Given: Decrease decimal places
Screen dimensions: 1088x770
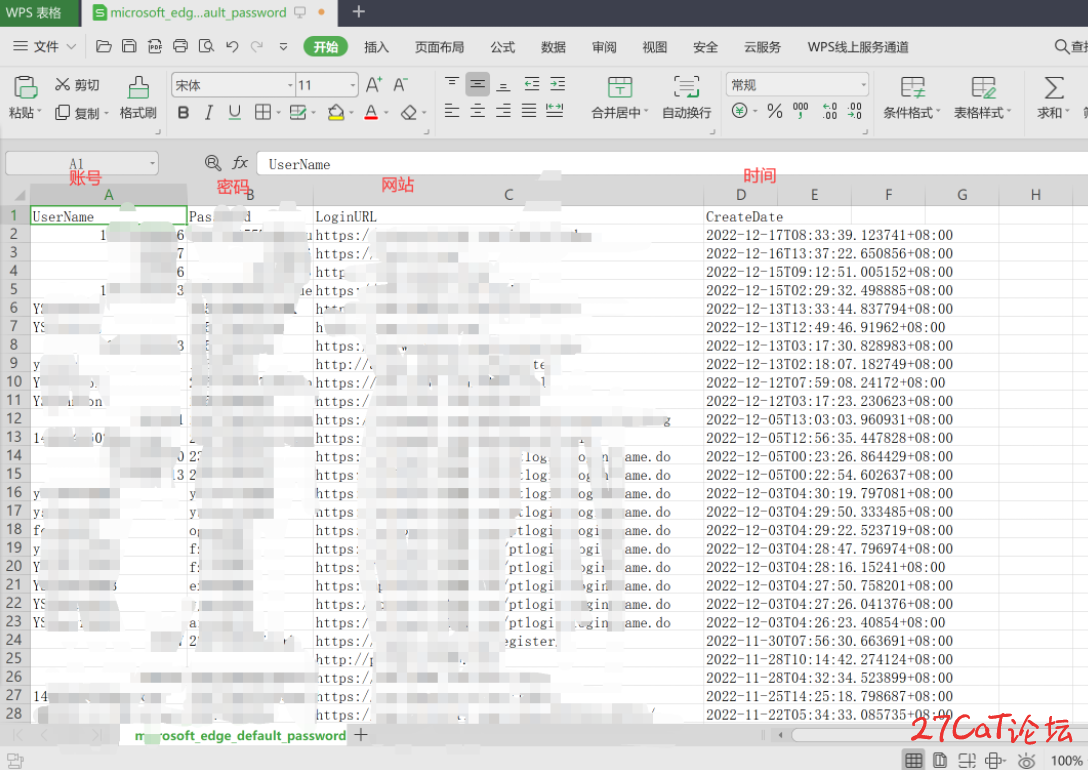Looking at the screenshot, I should (855, 111).
